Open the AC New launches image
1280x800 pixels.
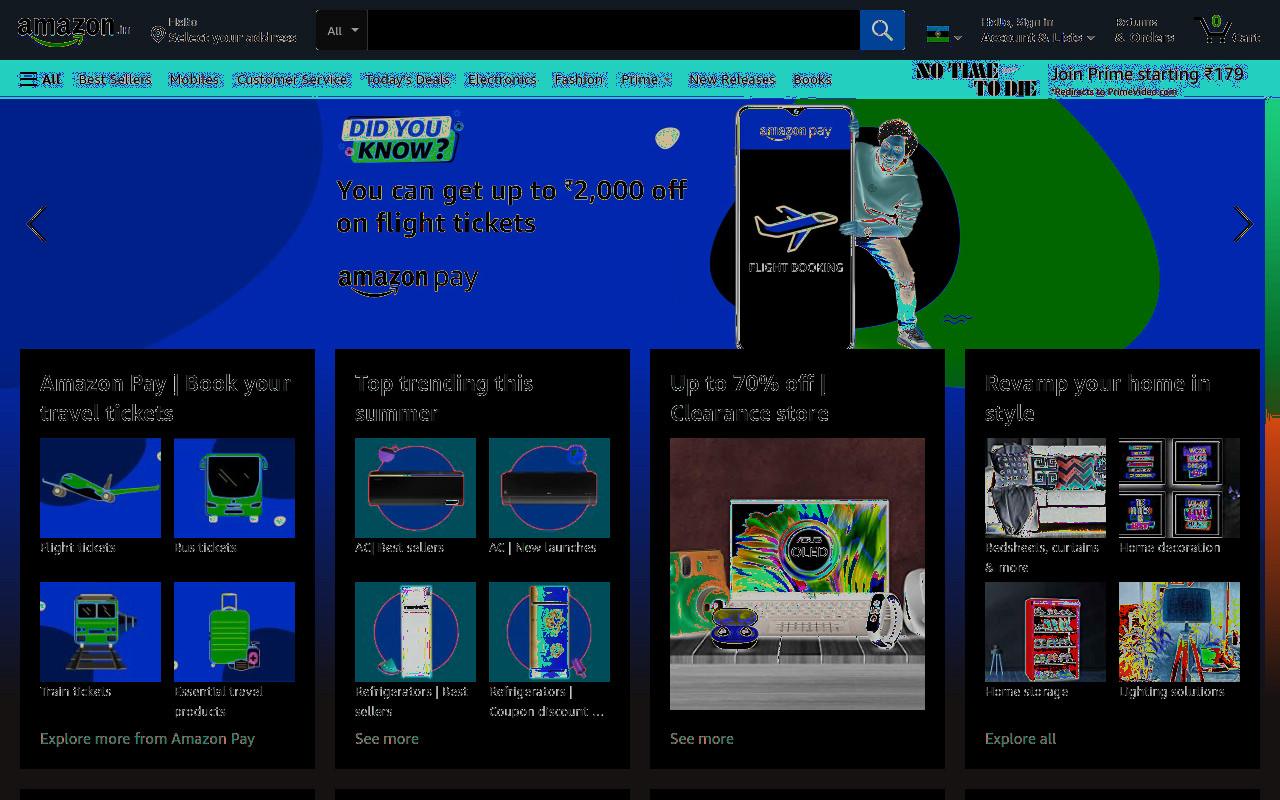point(549,488)
